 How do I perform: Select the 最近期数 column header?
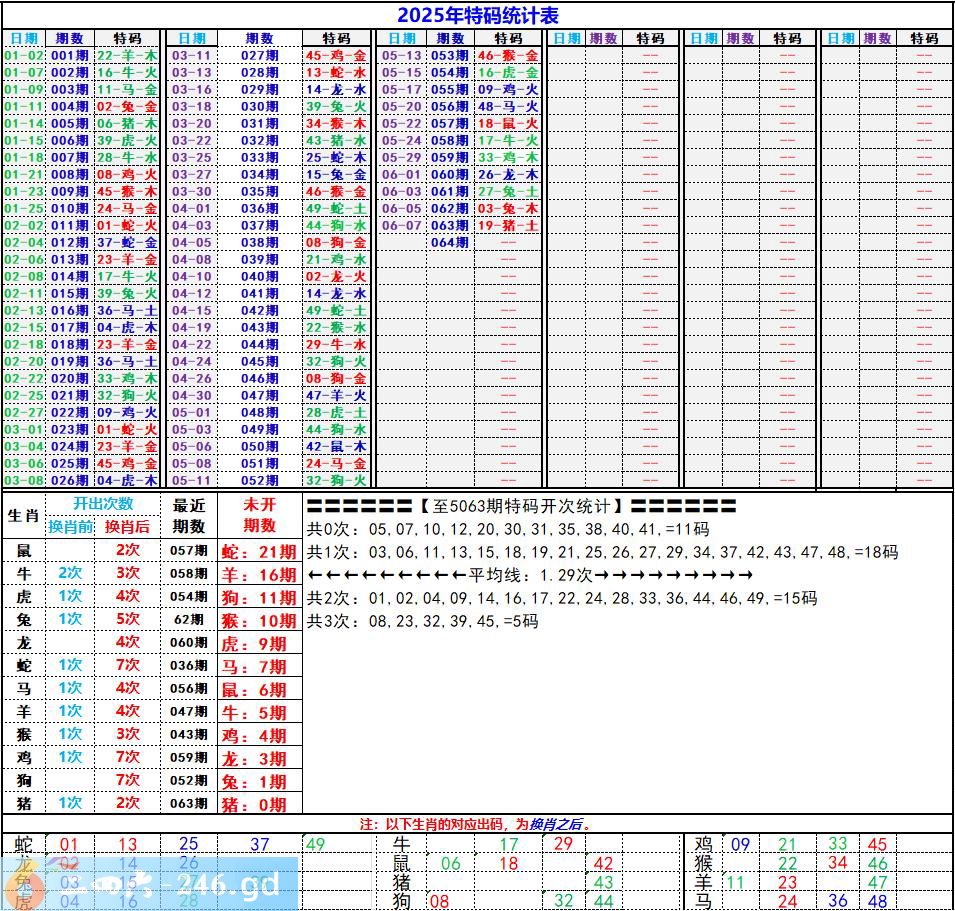pyautogui.click(x=188, y=516)
